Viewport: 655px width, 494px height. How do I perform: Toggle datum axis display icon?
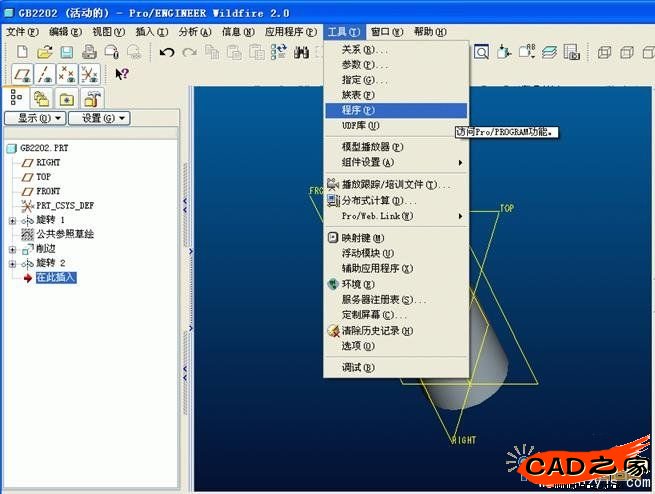44,73
